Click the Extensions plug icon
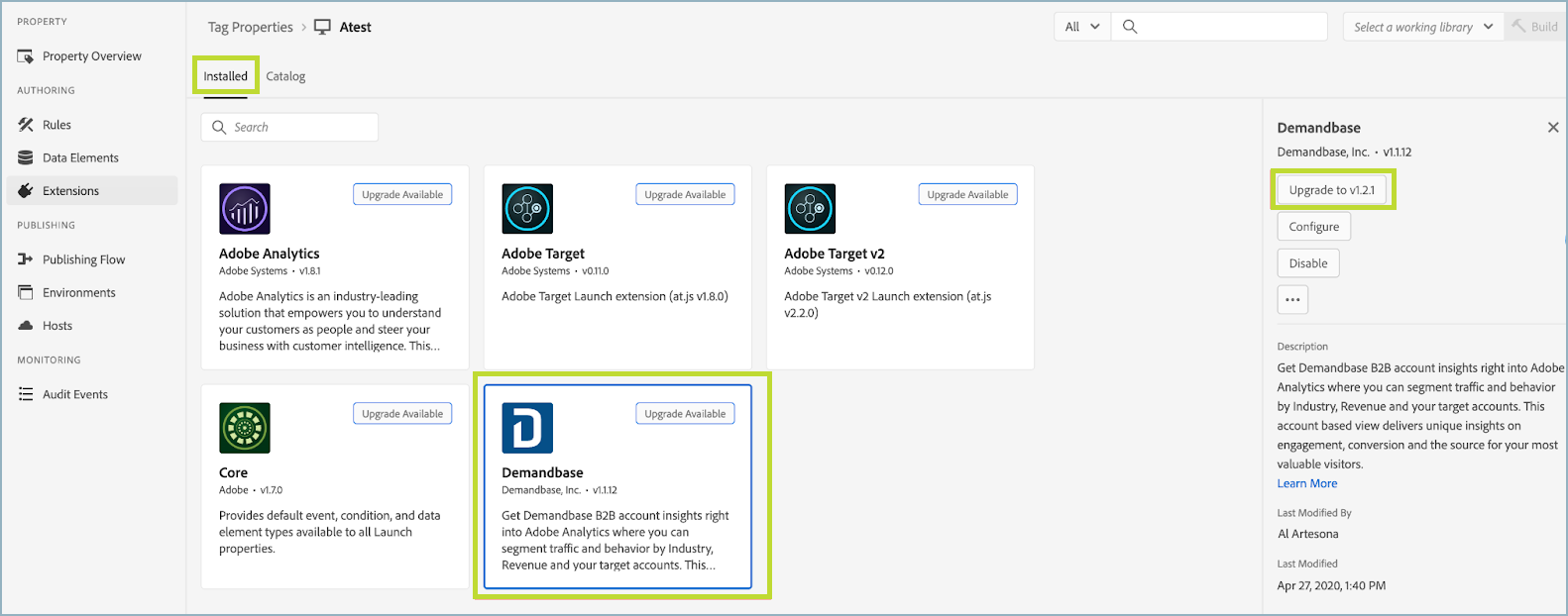Viewport: 1568px width, 616px height. point(26,191)
